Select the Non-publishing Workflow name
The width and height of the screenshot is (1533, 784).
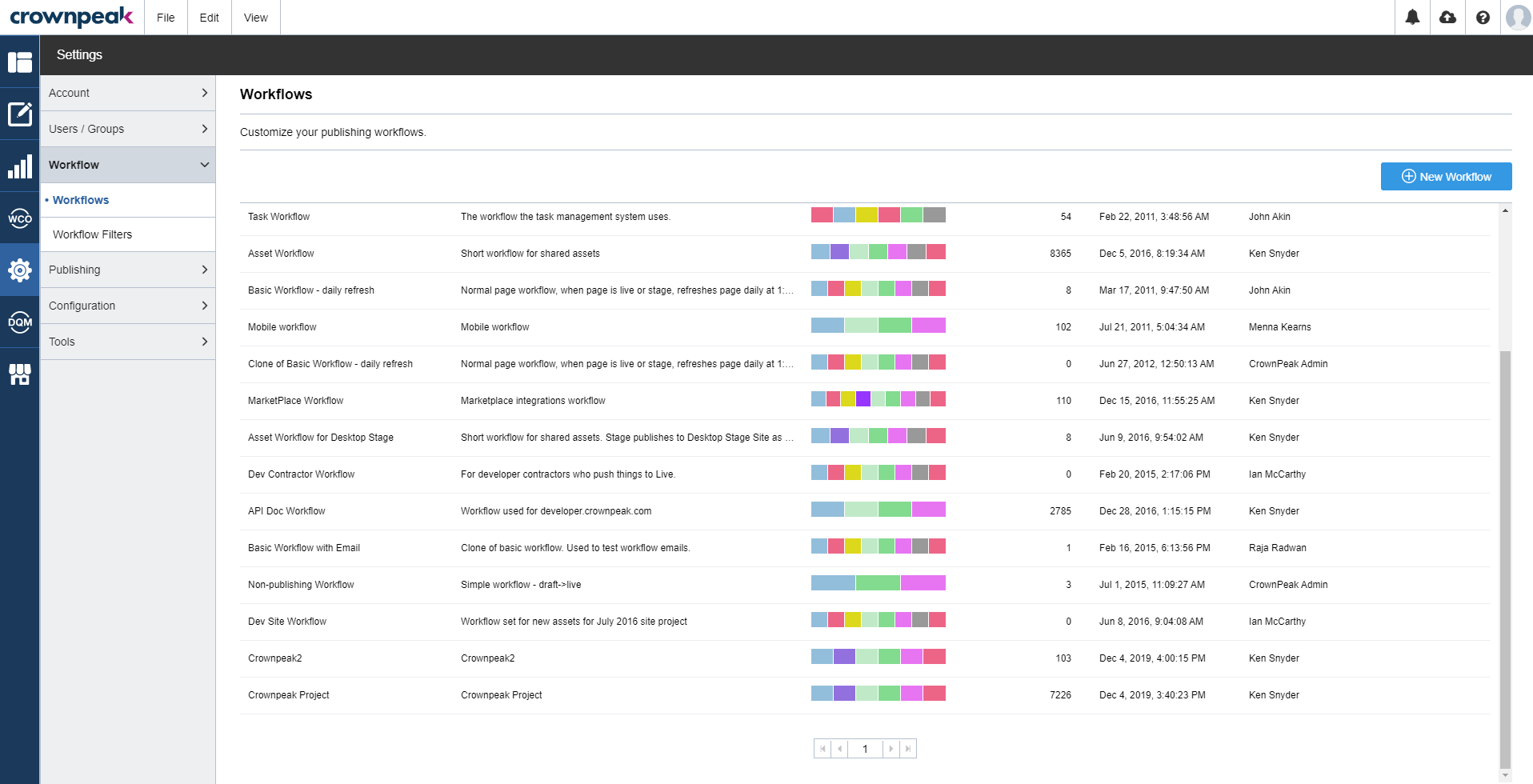(301, 585)
